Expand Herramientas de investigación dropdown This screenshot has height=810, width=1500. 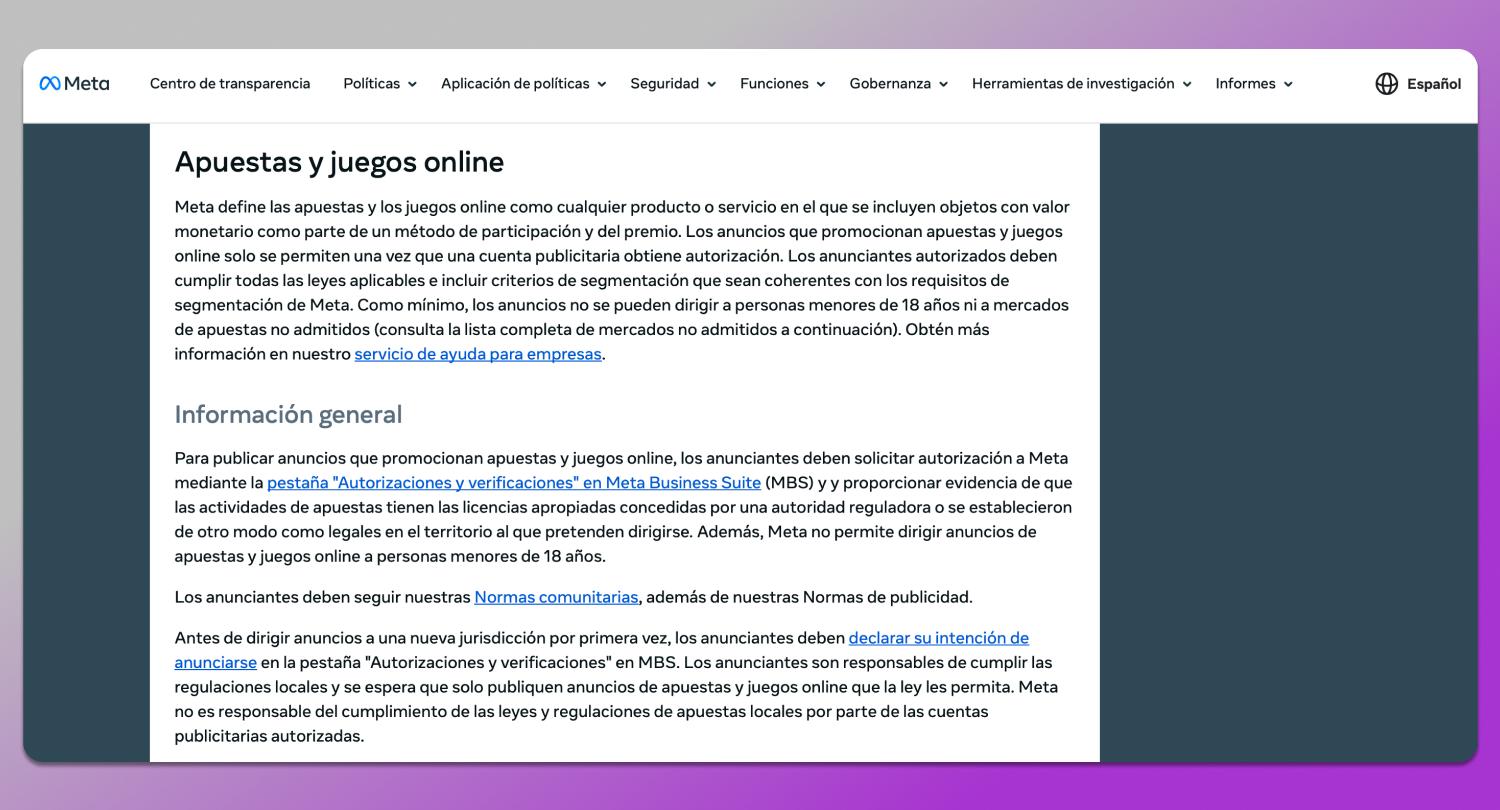coord(1081,84)
